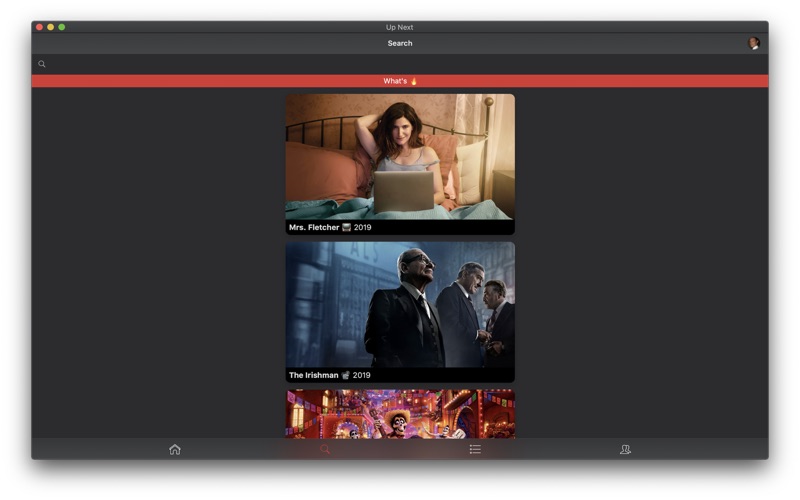Screen dimensions: 800x500
Task: Open the user profile avatar
Action: tap(754, 43)
